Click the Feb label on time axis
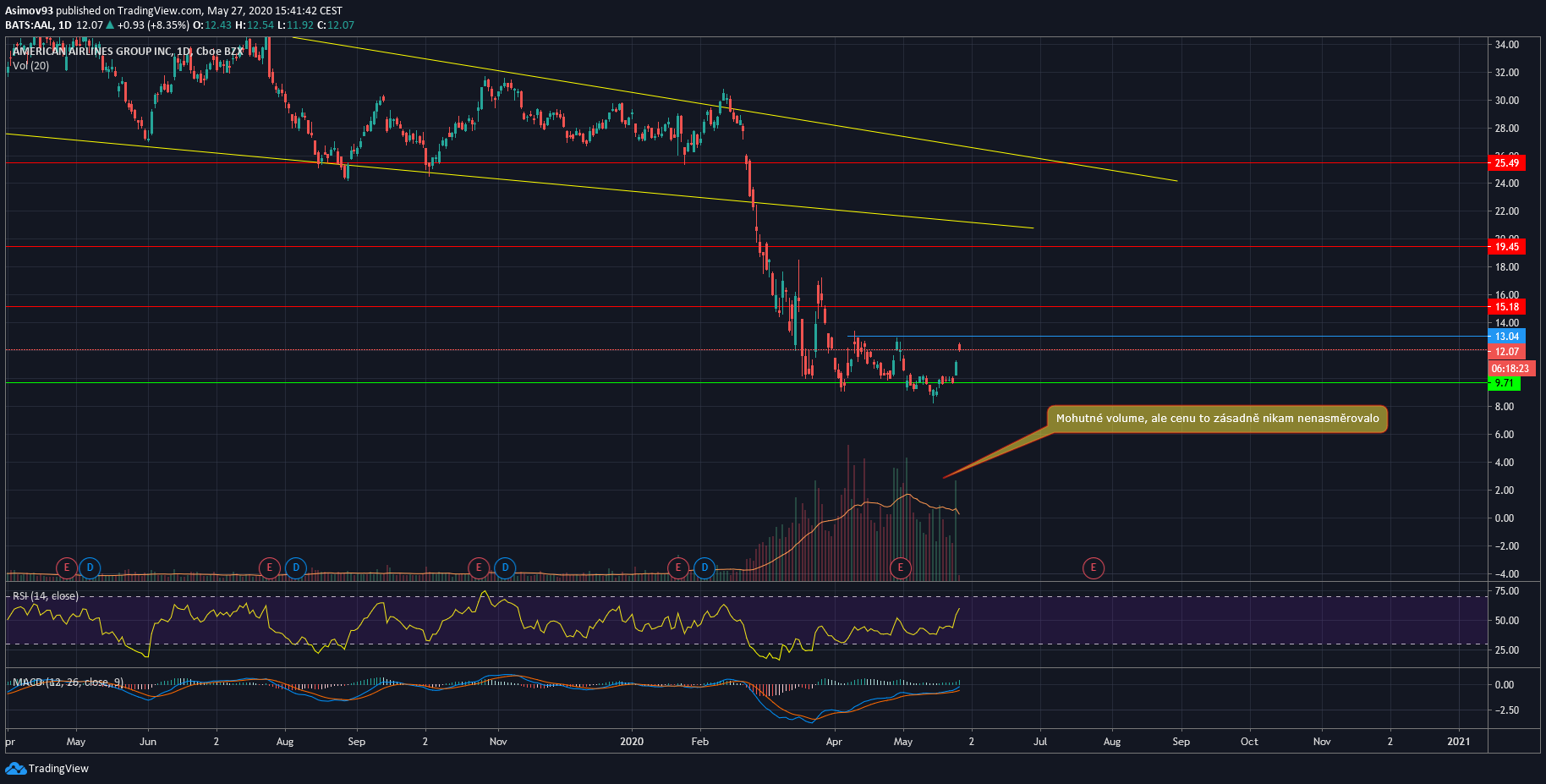The width and height of the screenshot is (1546, 784). click(700, 742)
